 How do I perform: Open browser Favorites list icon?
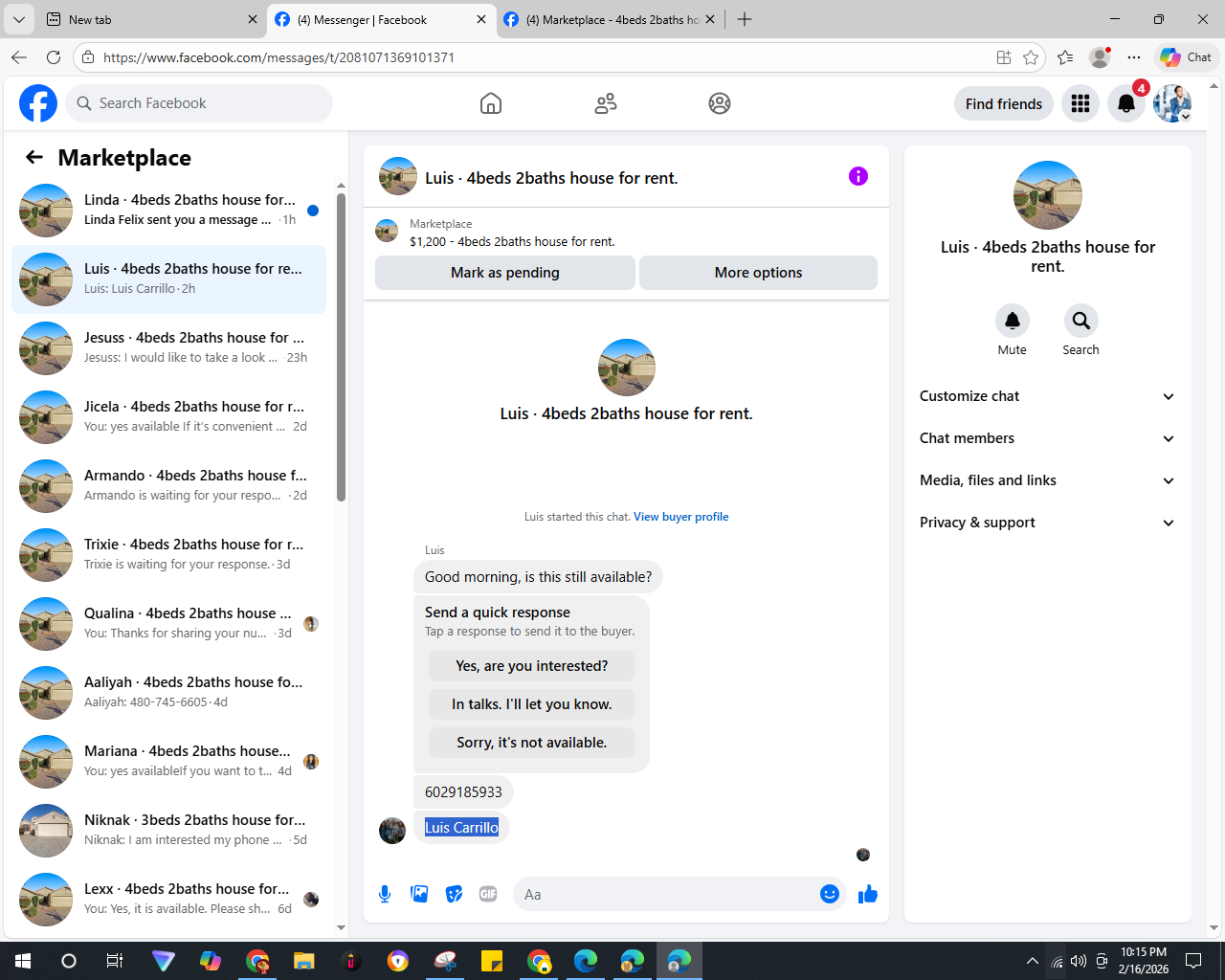point(1065,57)
